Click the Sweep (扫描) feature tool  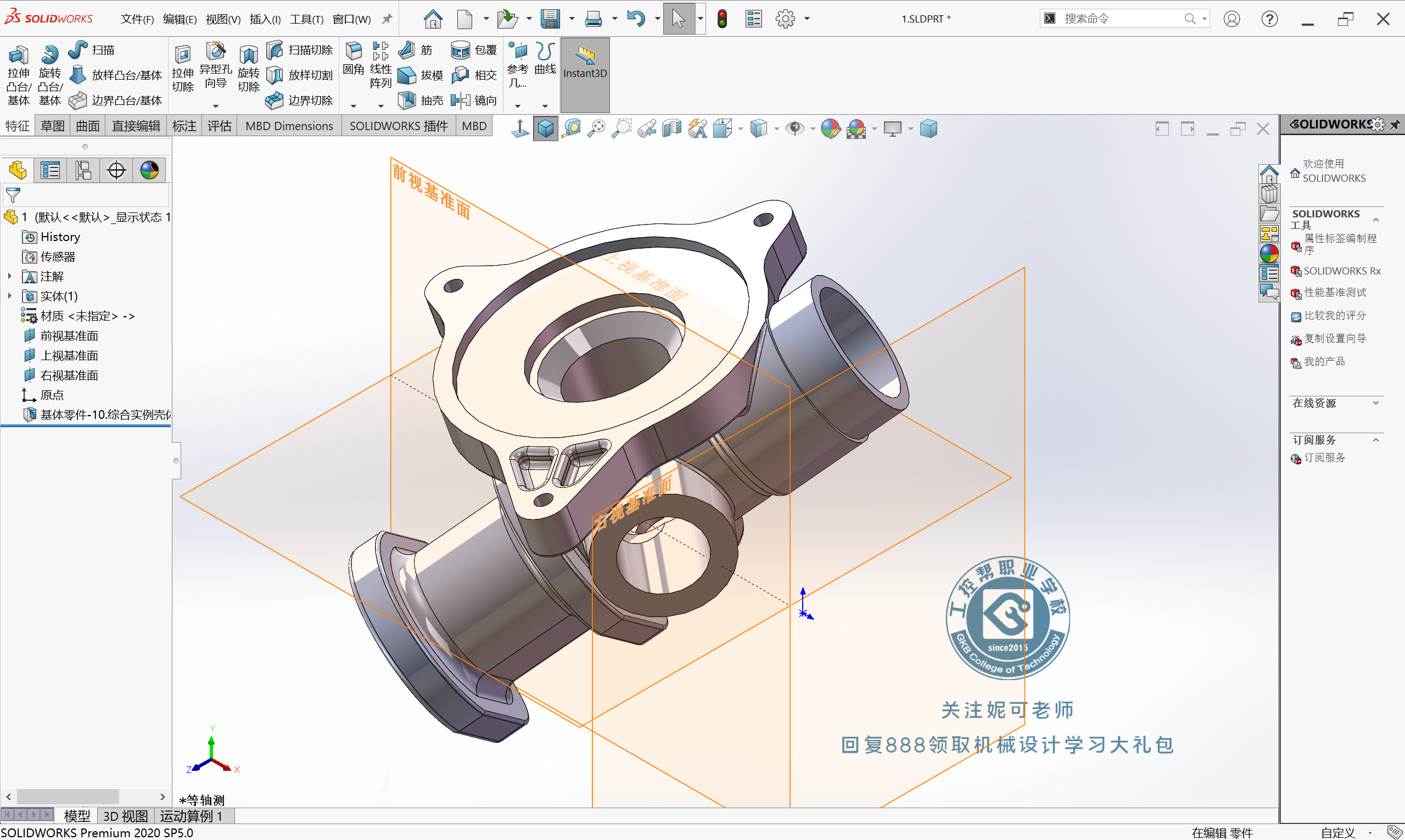[91, 50]
